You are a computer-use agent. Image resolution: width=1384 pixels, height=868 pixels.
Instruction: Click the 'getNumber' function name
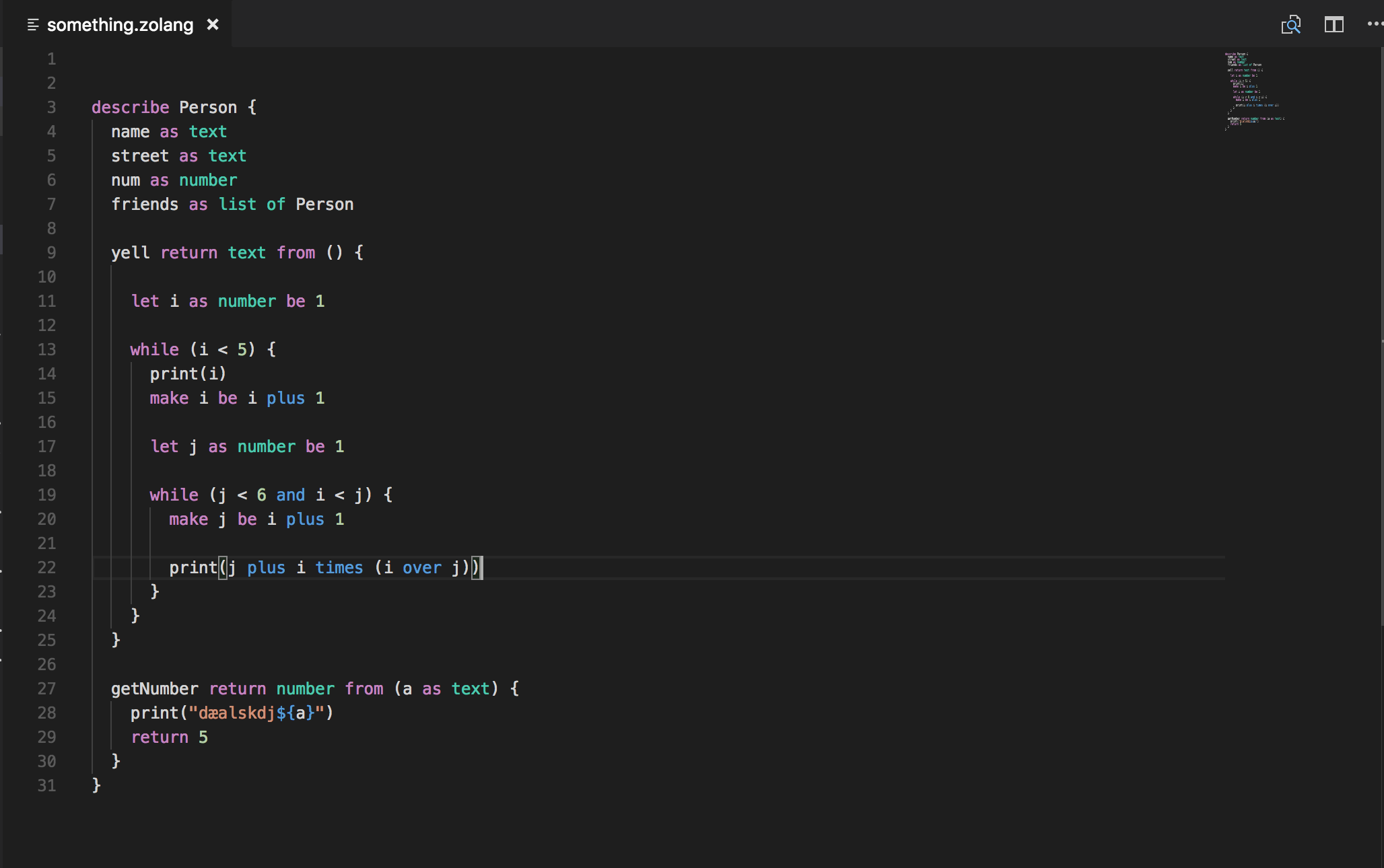(154, 689)
